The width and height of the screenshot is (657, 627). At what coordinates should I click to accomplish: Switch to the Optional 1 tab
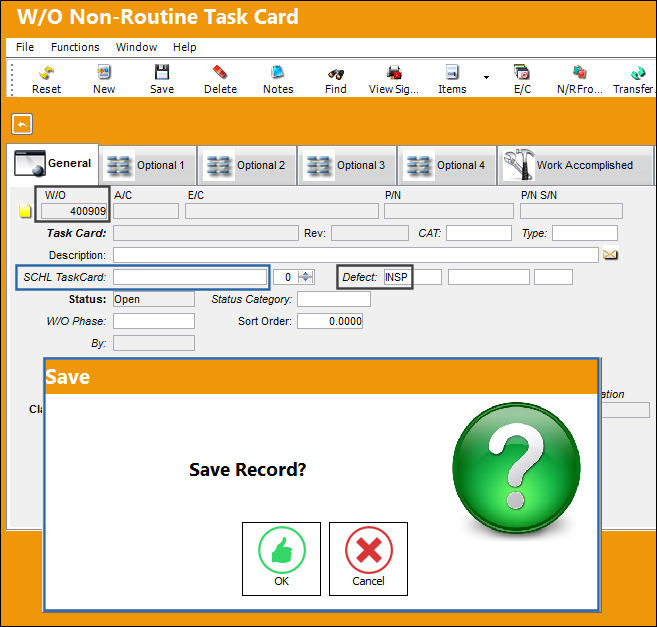tap(148, 165)
